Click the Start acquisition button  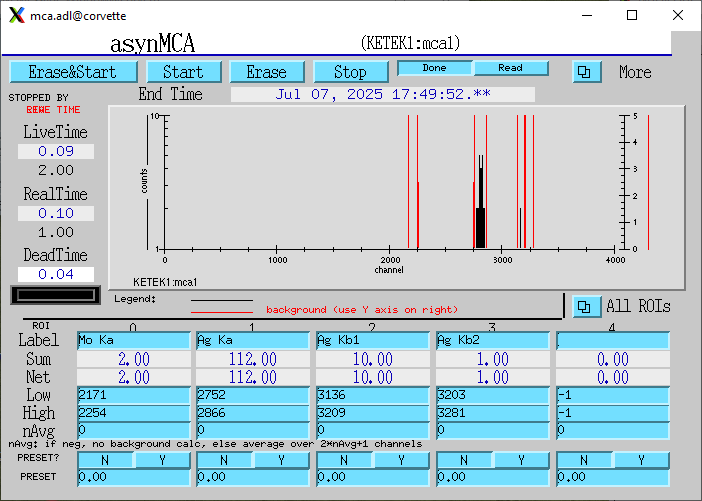[x=184, y=72]
